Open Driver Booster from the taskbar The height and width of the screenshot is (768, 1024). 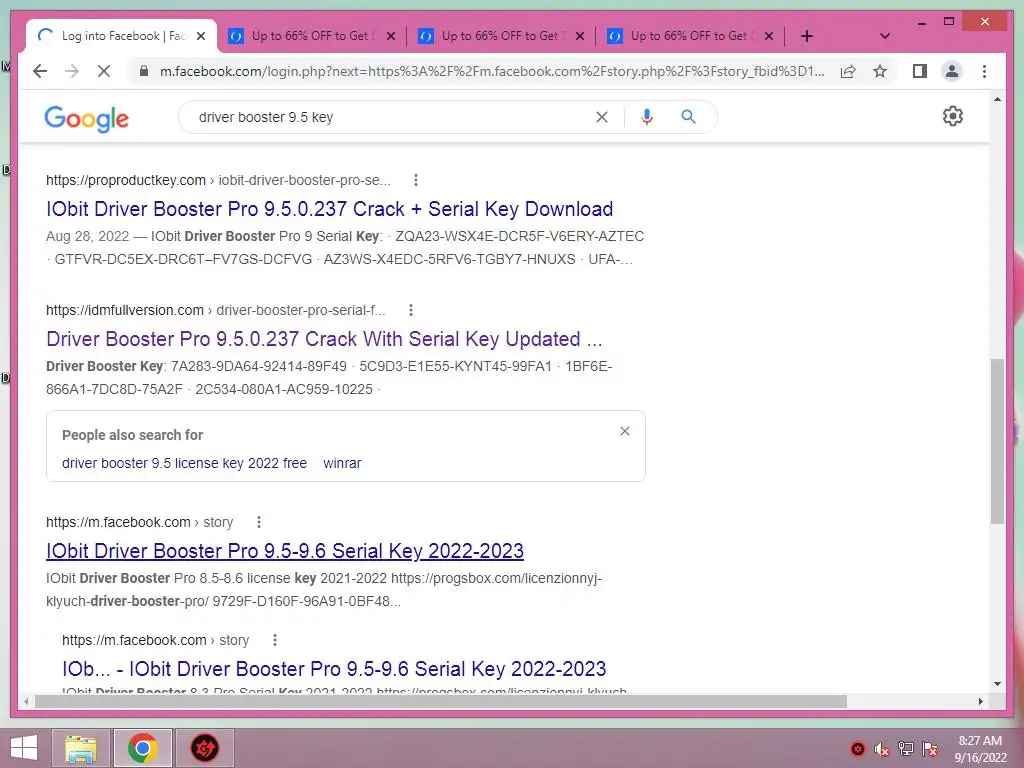204,748
